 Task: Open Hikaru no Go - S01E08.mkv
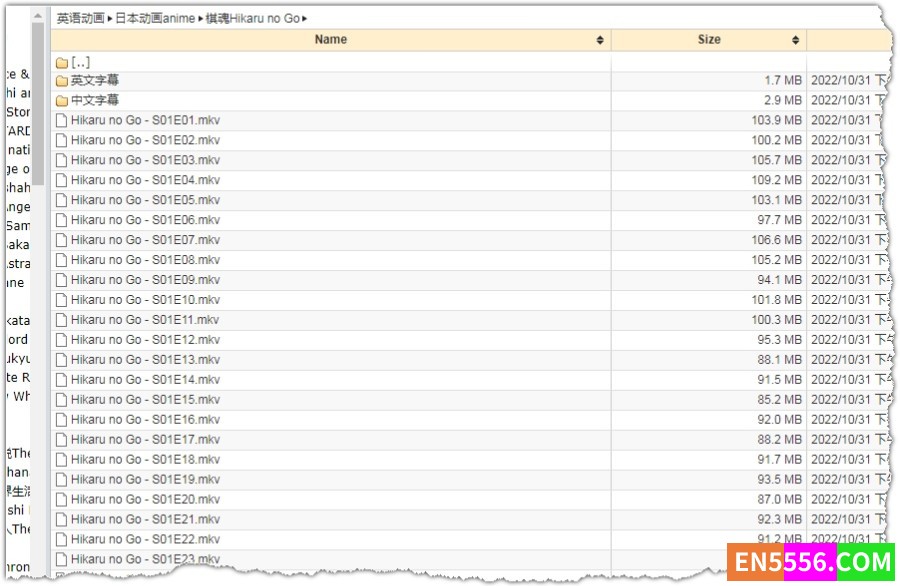pos(145,261)
